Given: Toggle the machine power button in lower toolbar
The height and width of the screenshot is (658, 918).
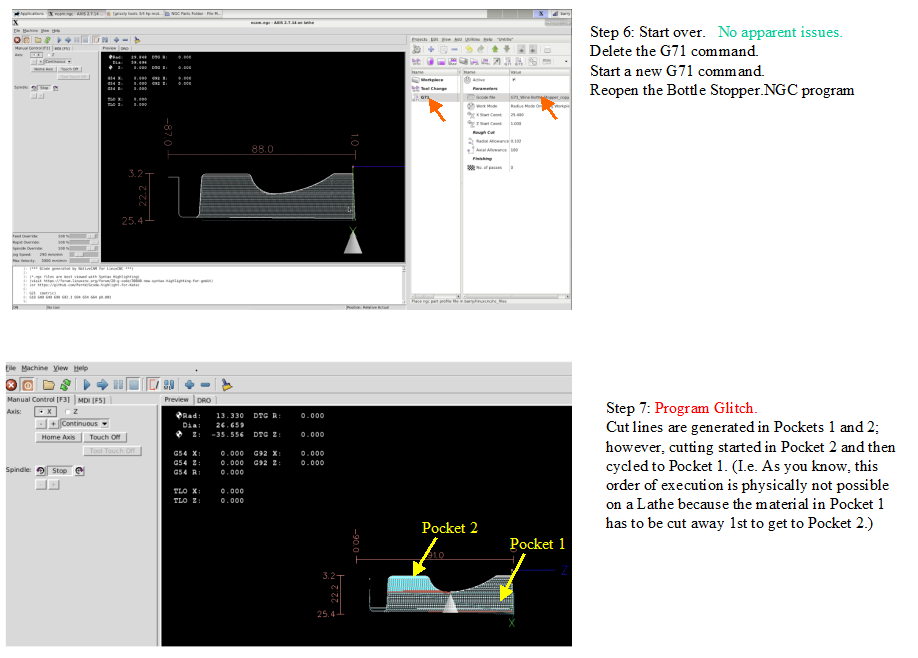Looking at the screenshot, I should pos(27,384).
